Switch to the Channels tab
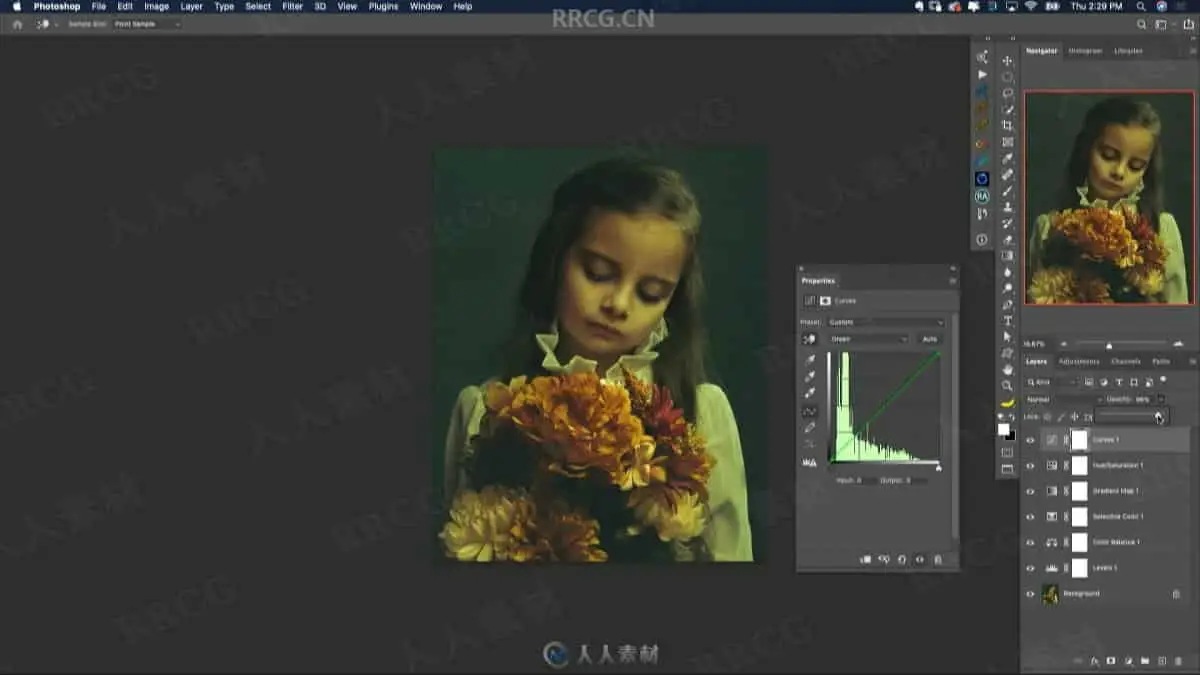1200x675 pixels. tap(1126, 361)
